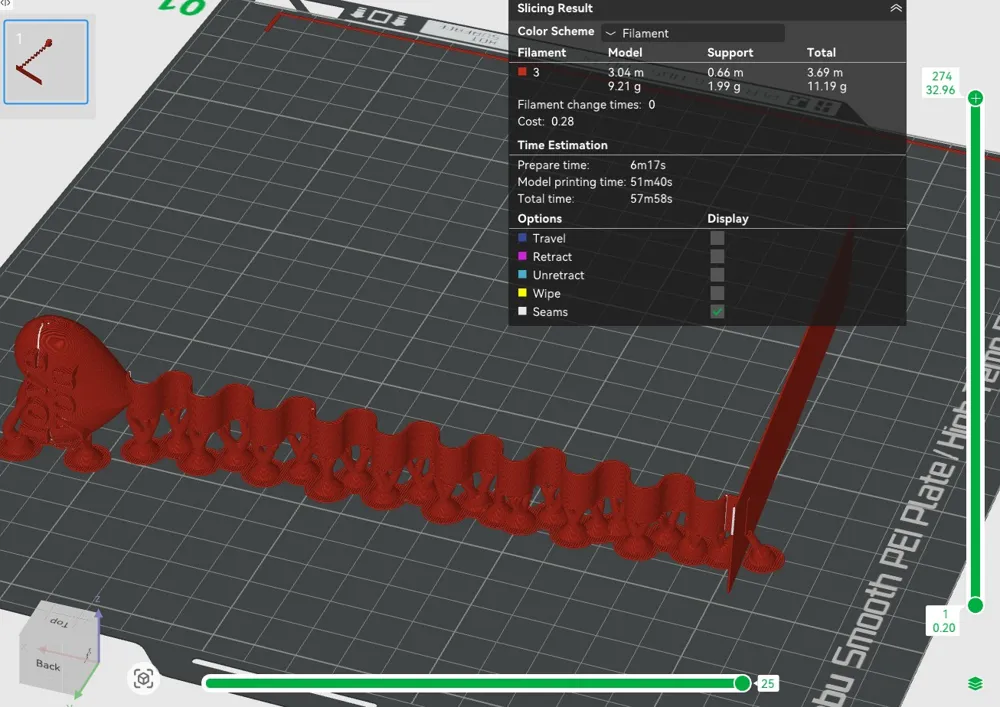This screenshot has width=1000, height=707.
Task: Click the 0.66 m support filament value
Action: (725, 72)
